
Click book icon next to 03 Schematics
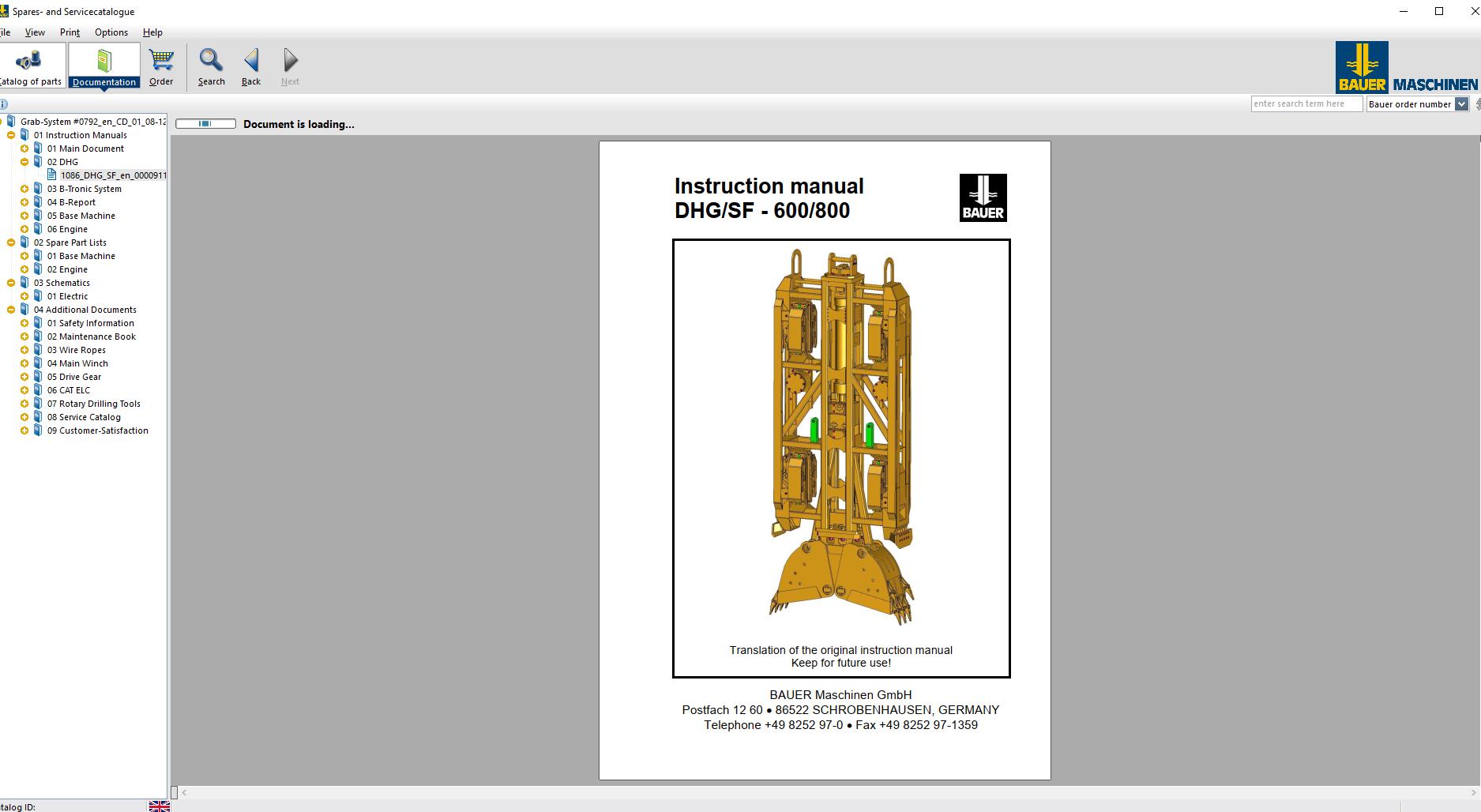24,283
